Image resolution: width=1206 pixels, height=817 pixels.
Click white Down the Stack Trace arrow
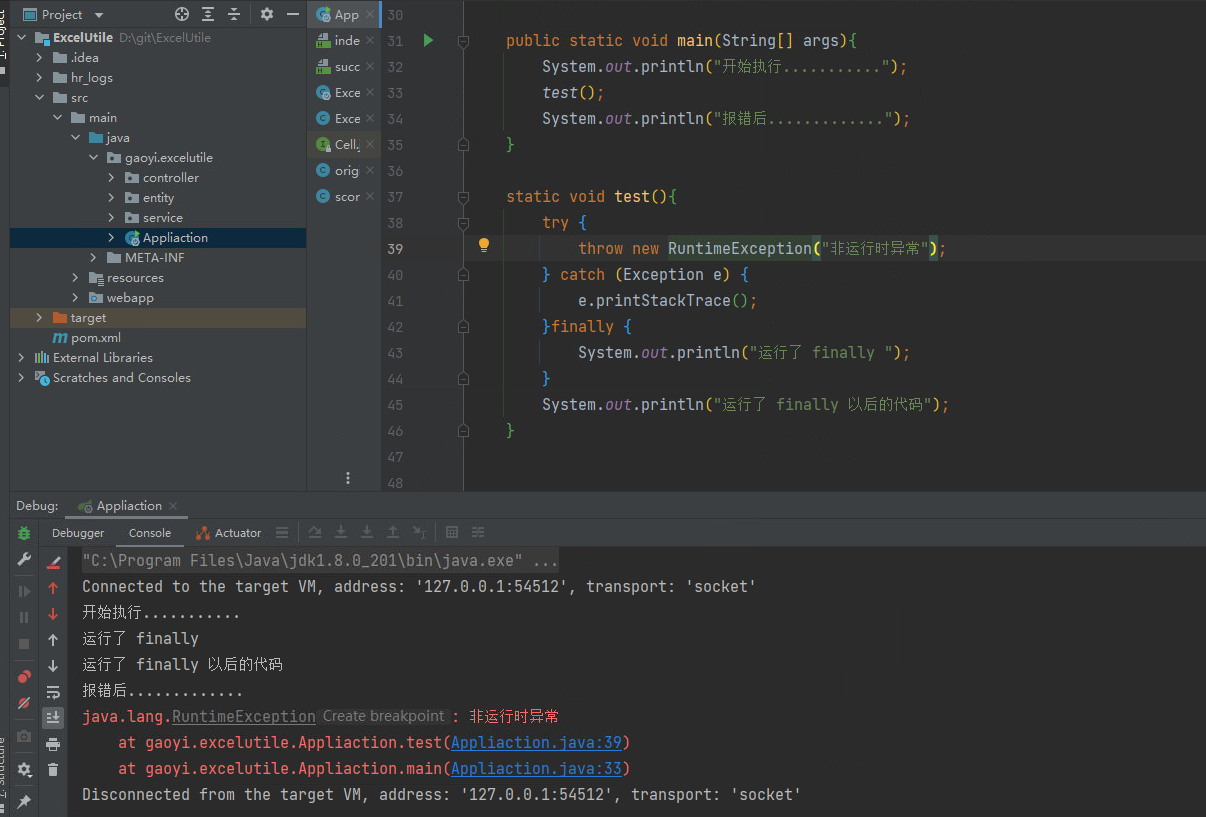click(53, 666)
